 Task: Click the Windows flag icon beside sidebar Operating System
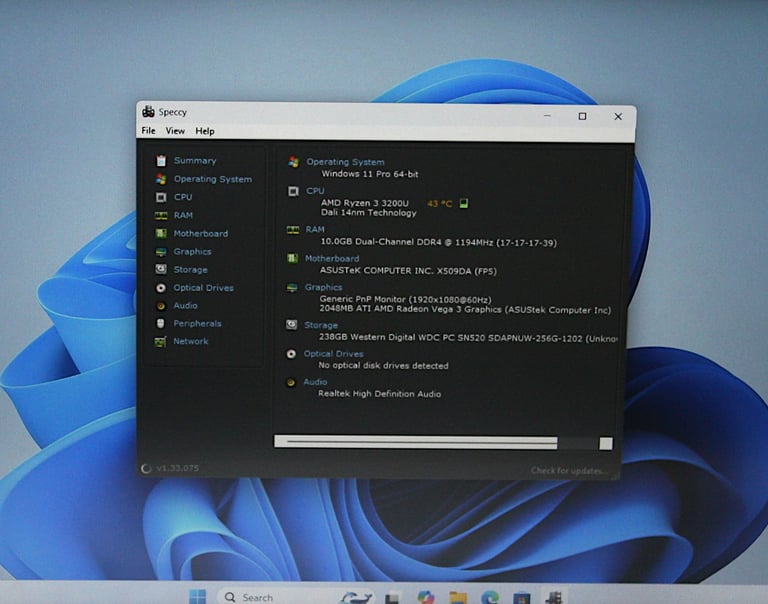point(161,179)
